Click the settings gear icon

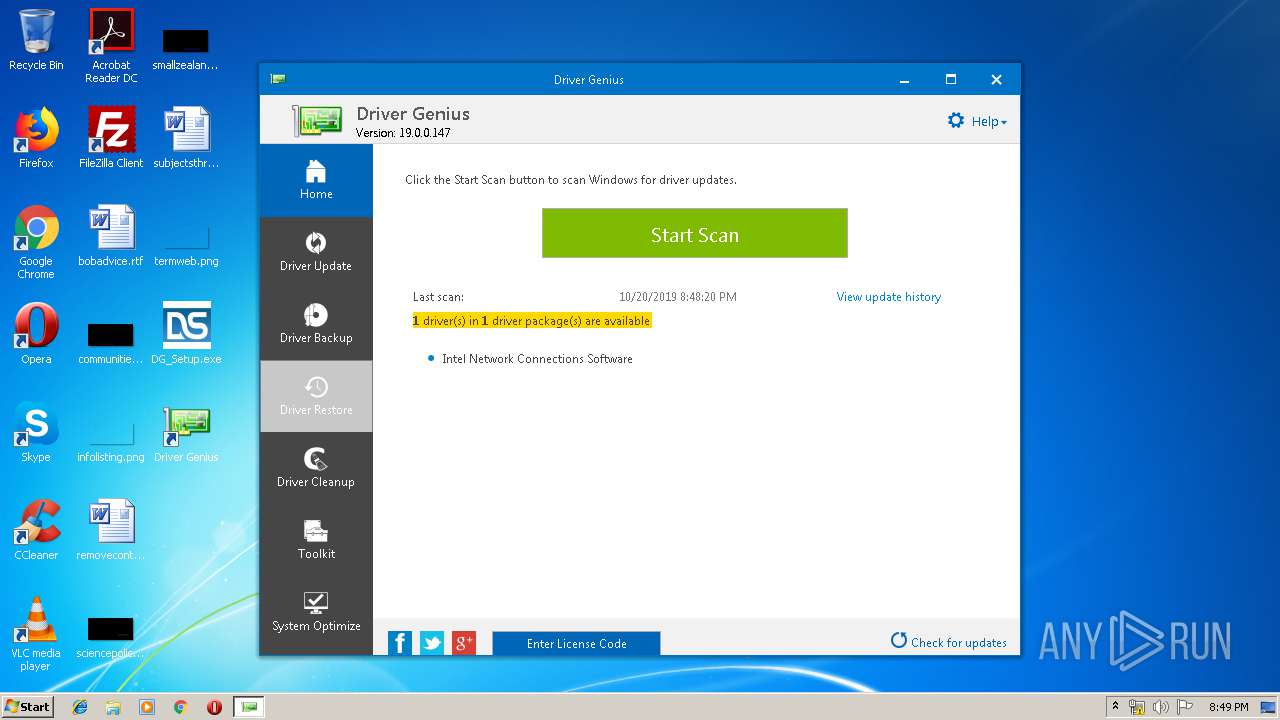[x=956, y=121]
